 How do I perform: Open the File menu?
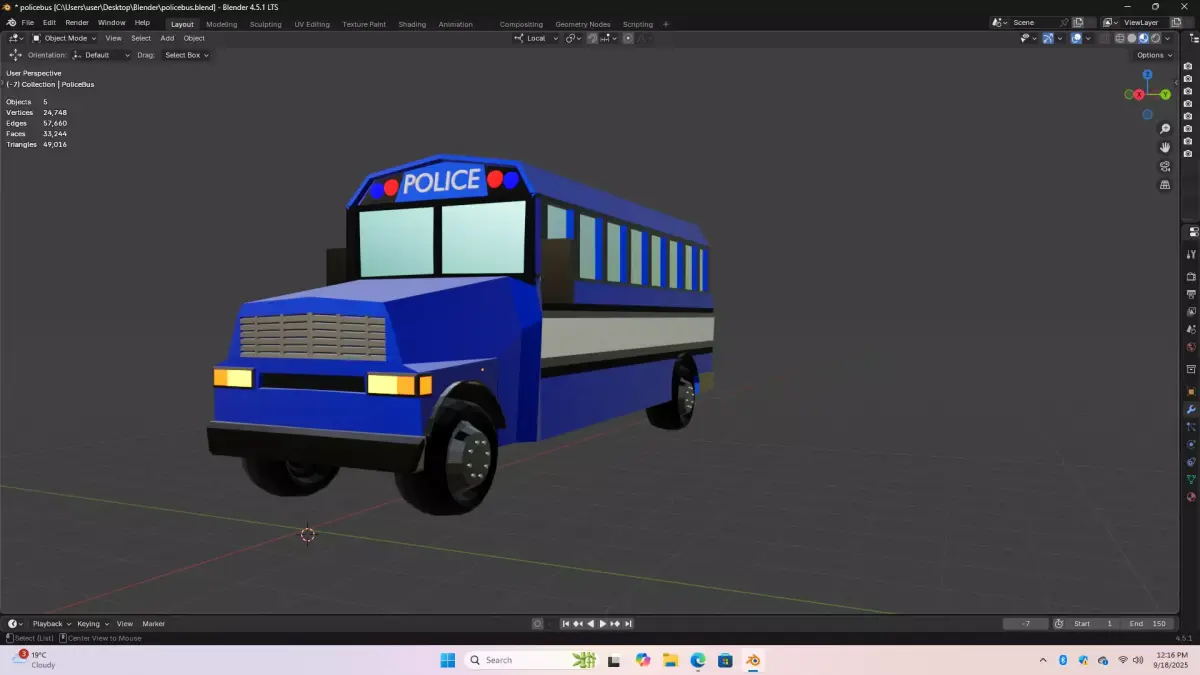tap(27, 23)
